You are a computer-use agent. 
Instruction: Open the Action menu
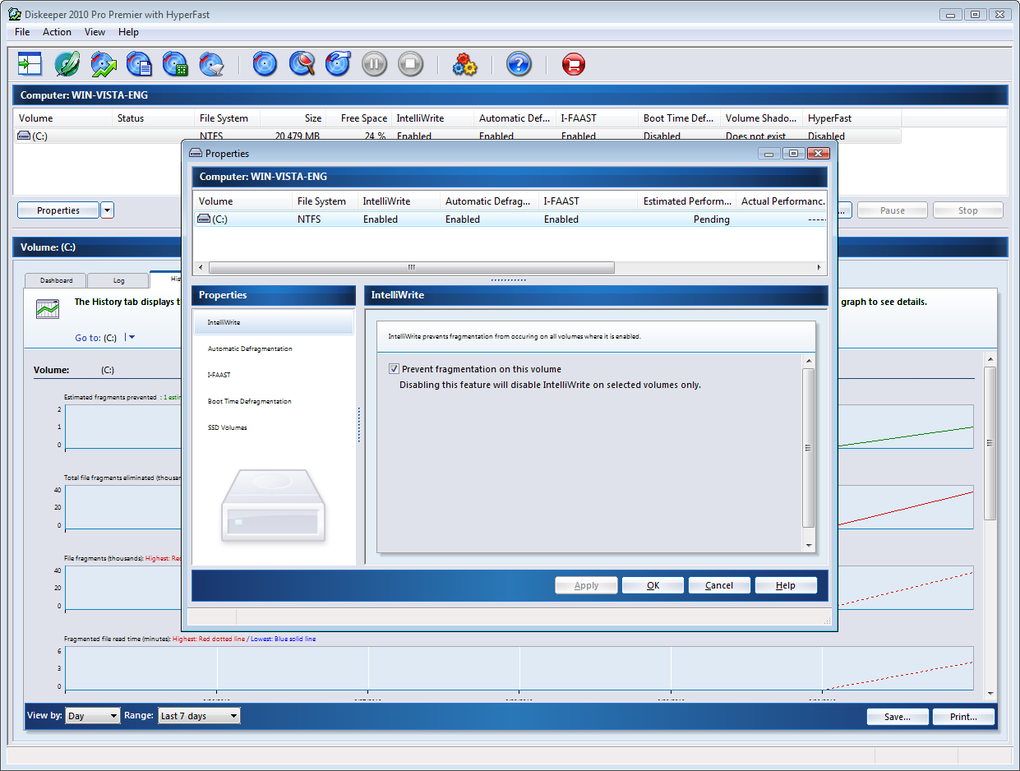(57, 32)
